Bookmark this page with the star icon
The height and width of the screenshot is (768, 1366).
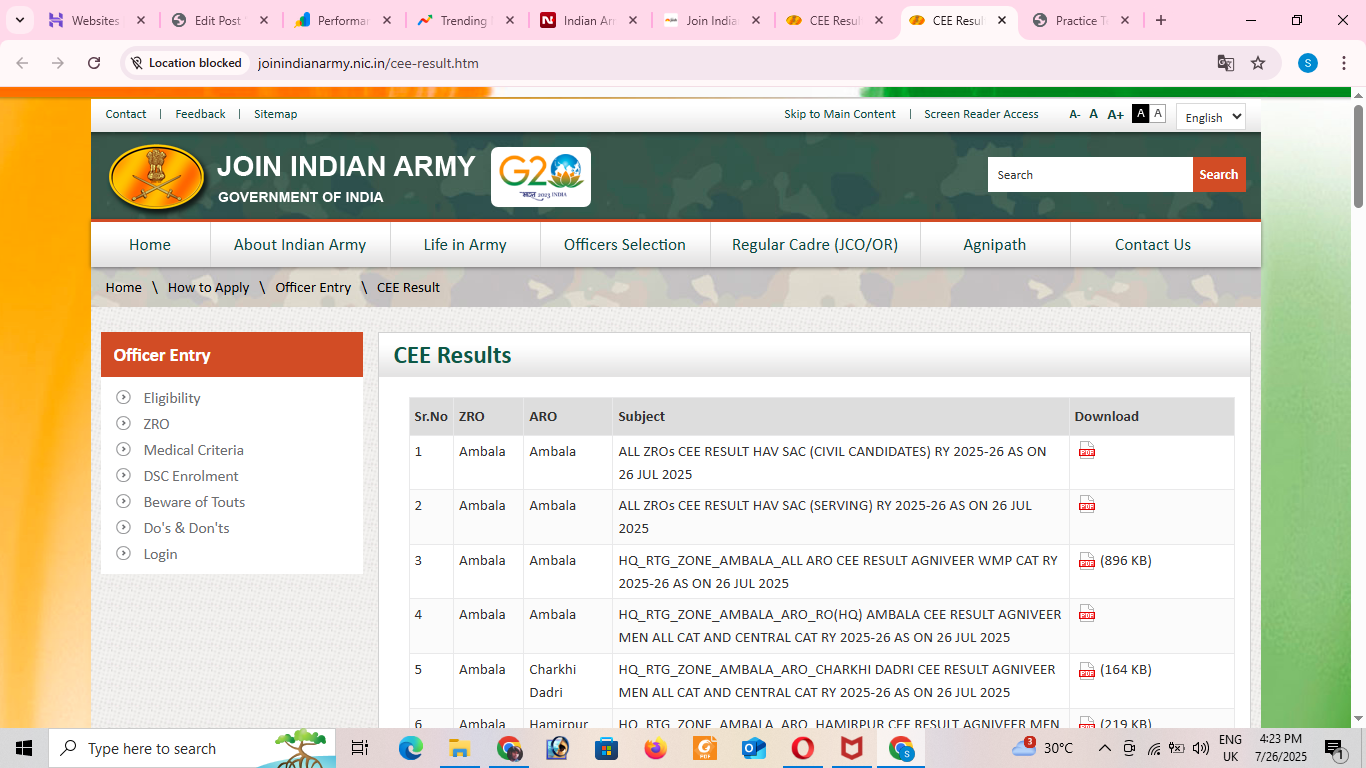pyautogui.click(x=1258, y=63)
